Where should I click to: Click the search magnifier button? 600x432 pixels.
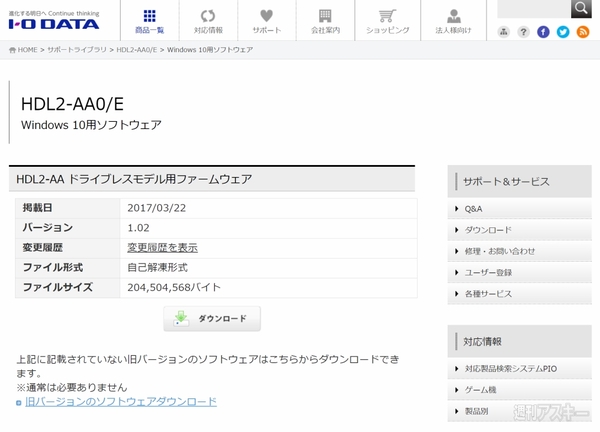581,8
